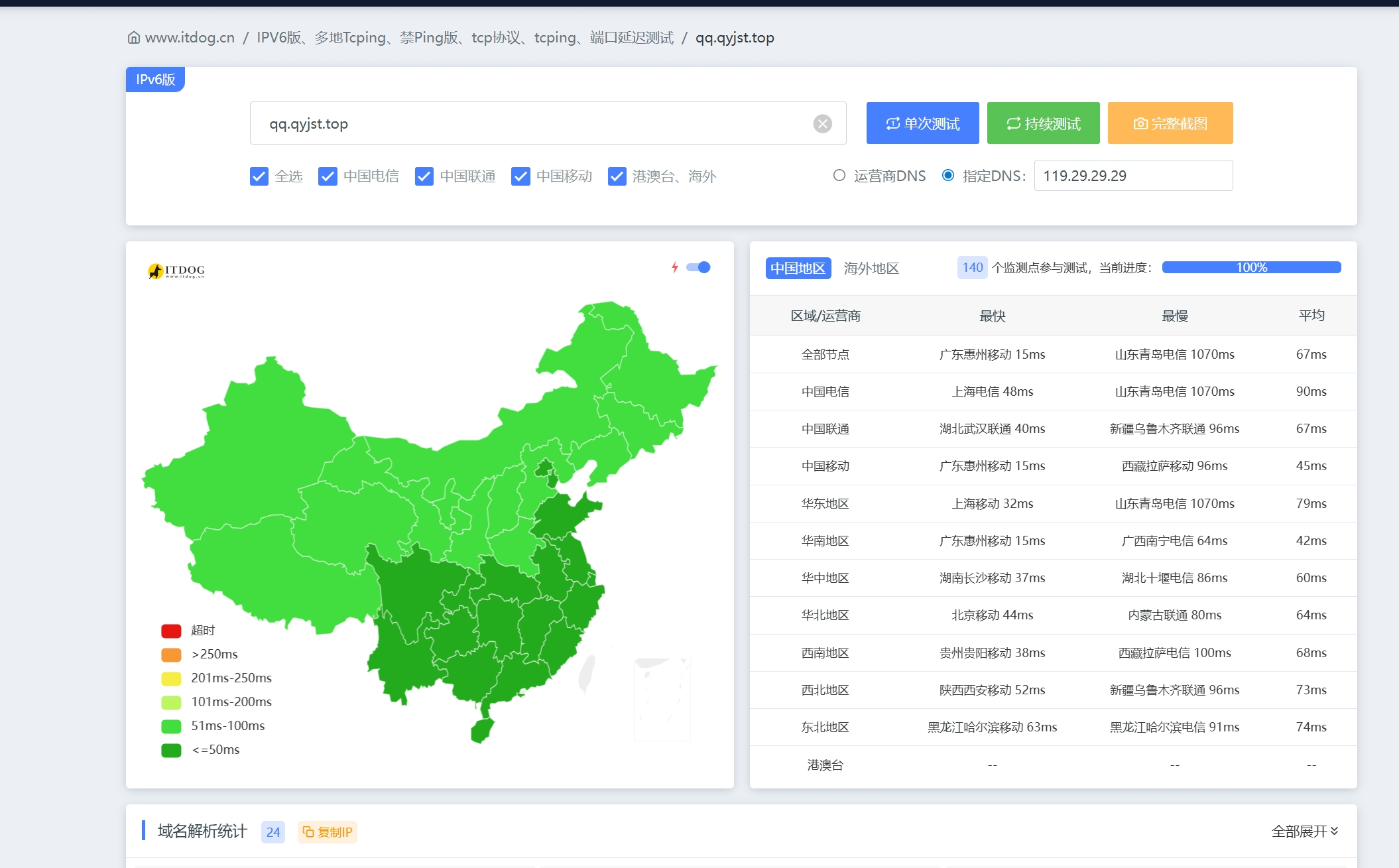Click the 指定DNS address input field
Image resolution: width=1399 pixels, height=868 pixels.
click(x=1132, y=176)
